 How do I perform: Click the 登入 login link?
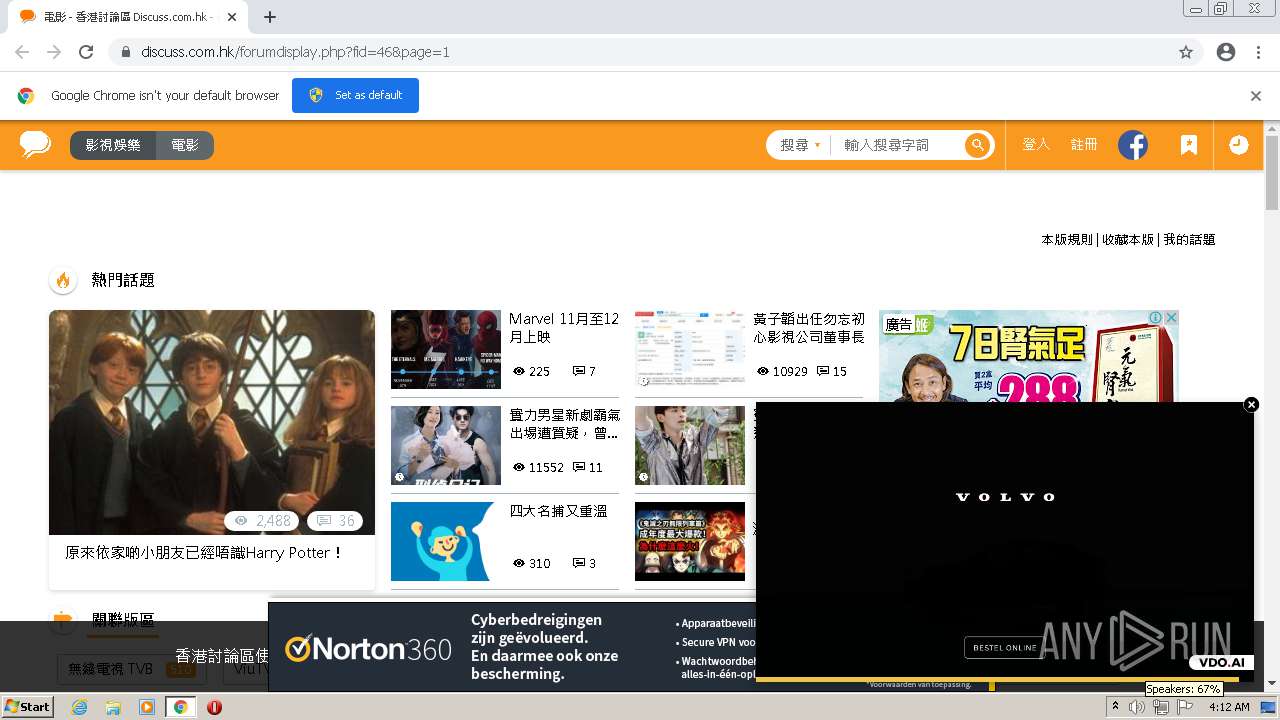point(1036,145)
